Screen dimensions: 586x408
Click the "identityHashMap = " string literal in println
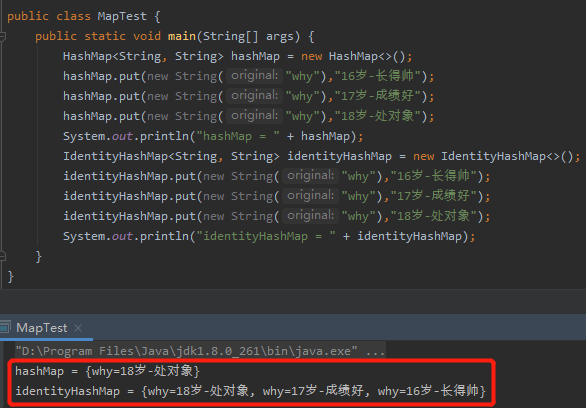coord(266,236)
